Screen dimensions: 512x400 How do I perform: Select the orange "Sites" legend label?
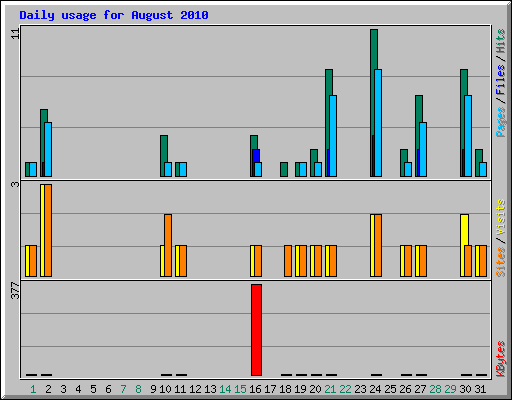coord(500,262)
